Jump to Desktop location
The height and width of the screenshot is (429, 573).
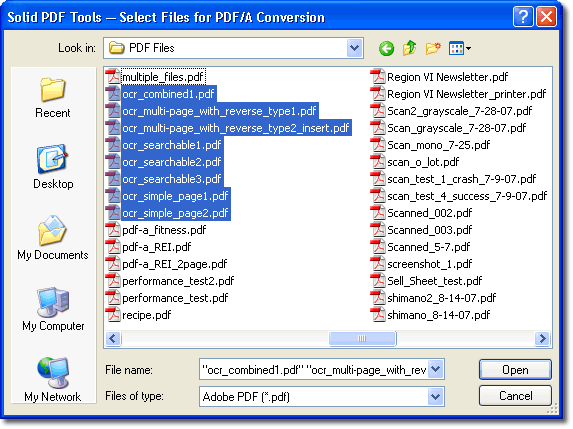pyautogui.click(x=53, y=167)
